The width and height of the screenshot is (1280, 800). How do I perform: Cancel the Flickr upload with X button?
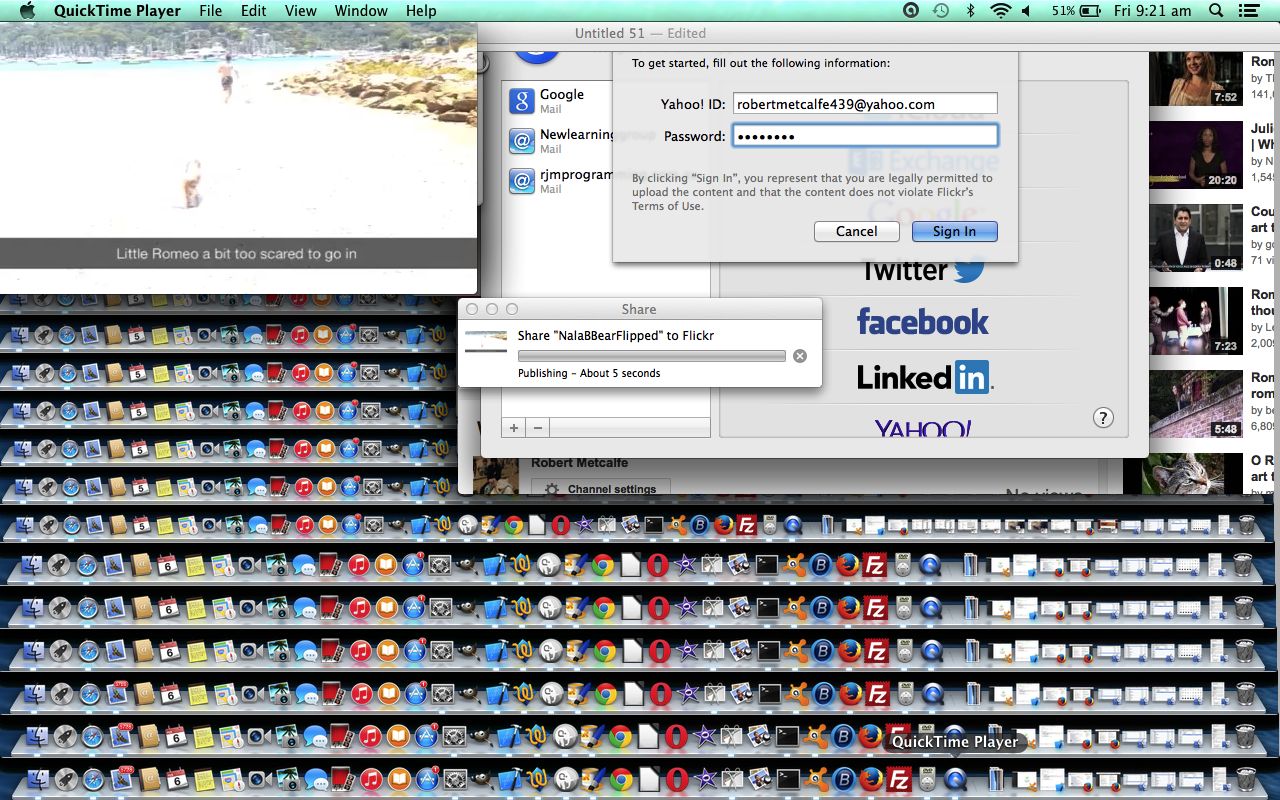[x=799, y=356]
